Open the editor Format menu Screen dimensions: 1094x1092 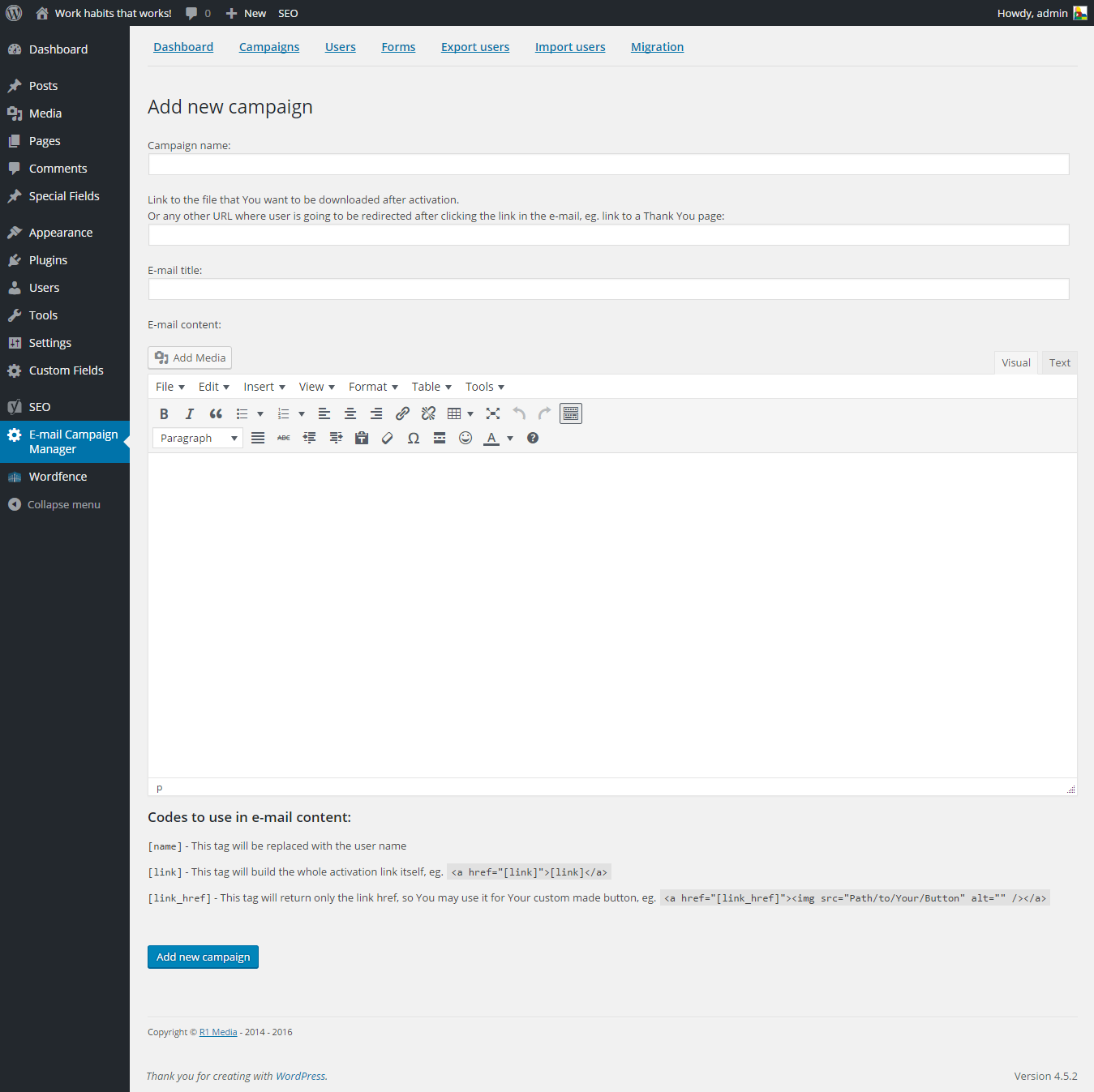point(373,387)
